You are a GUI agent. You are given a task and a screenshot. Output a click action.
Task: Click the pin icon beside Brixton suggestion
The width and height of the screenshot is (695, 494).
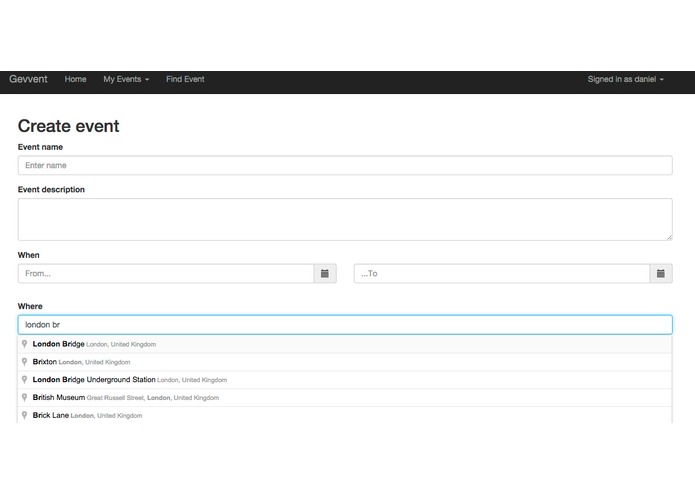[x=25, y=362]
